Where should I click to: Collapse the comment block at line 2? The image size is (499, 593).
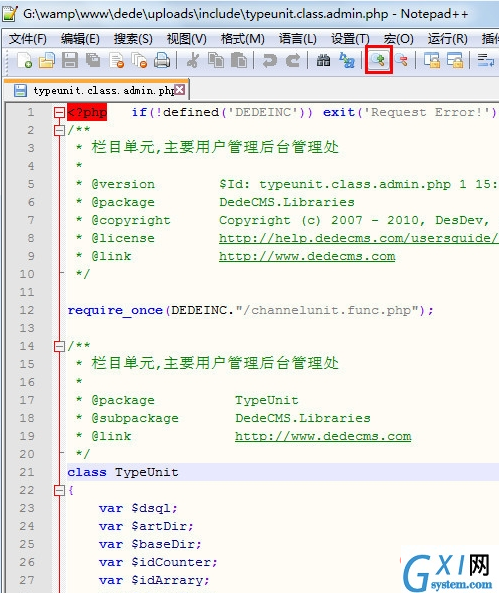point(59,130)
